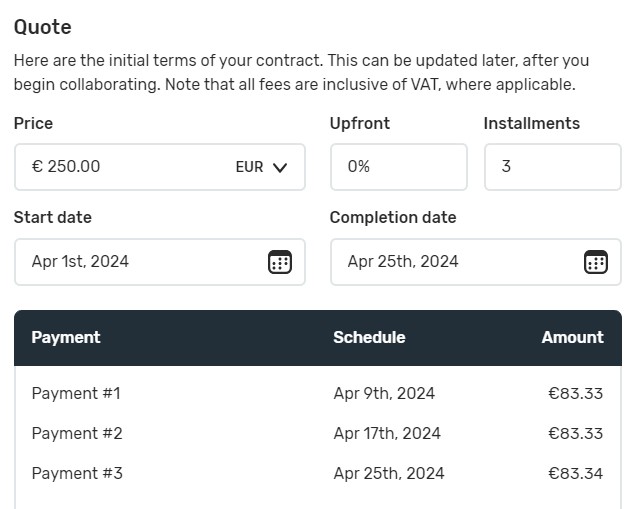Expand the EUR currency dropdown
Image resolution: width=634 pixels, height=509 pixels.
pyautogui.click(x=262, y=167)
